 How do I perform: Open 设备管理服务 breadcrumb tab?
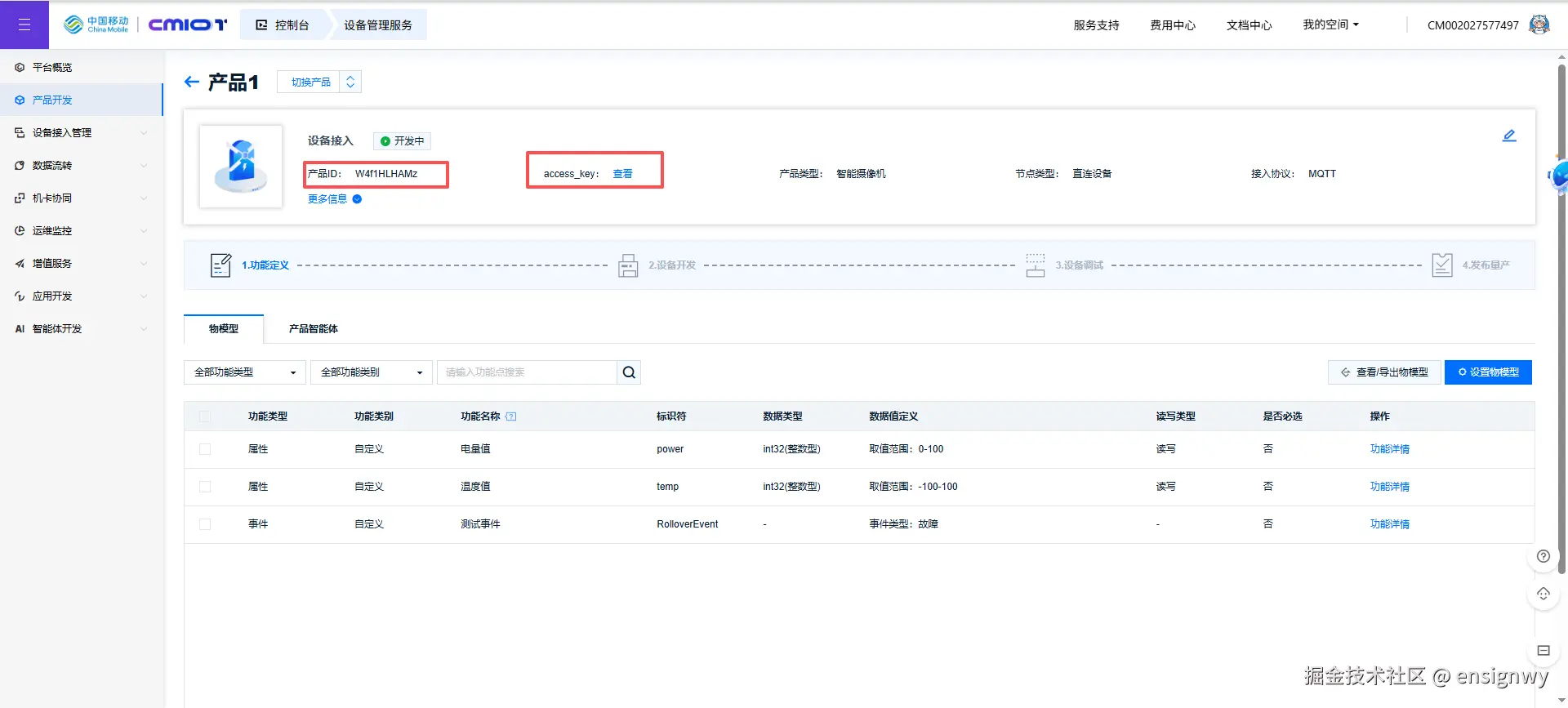pos(378,24)
